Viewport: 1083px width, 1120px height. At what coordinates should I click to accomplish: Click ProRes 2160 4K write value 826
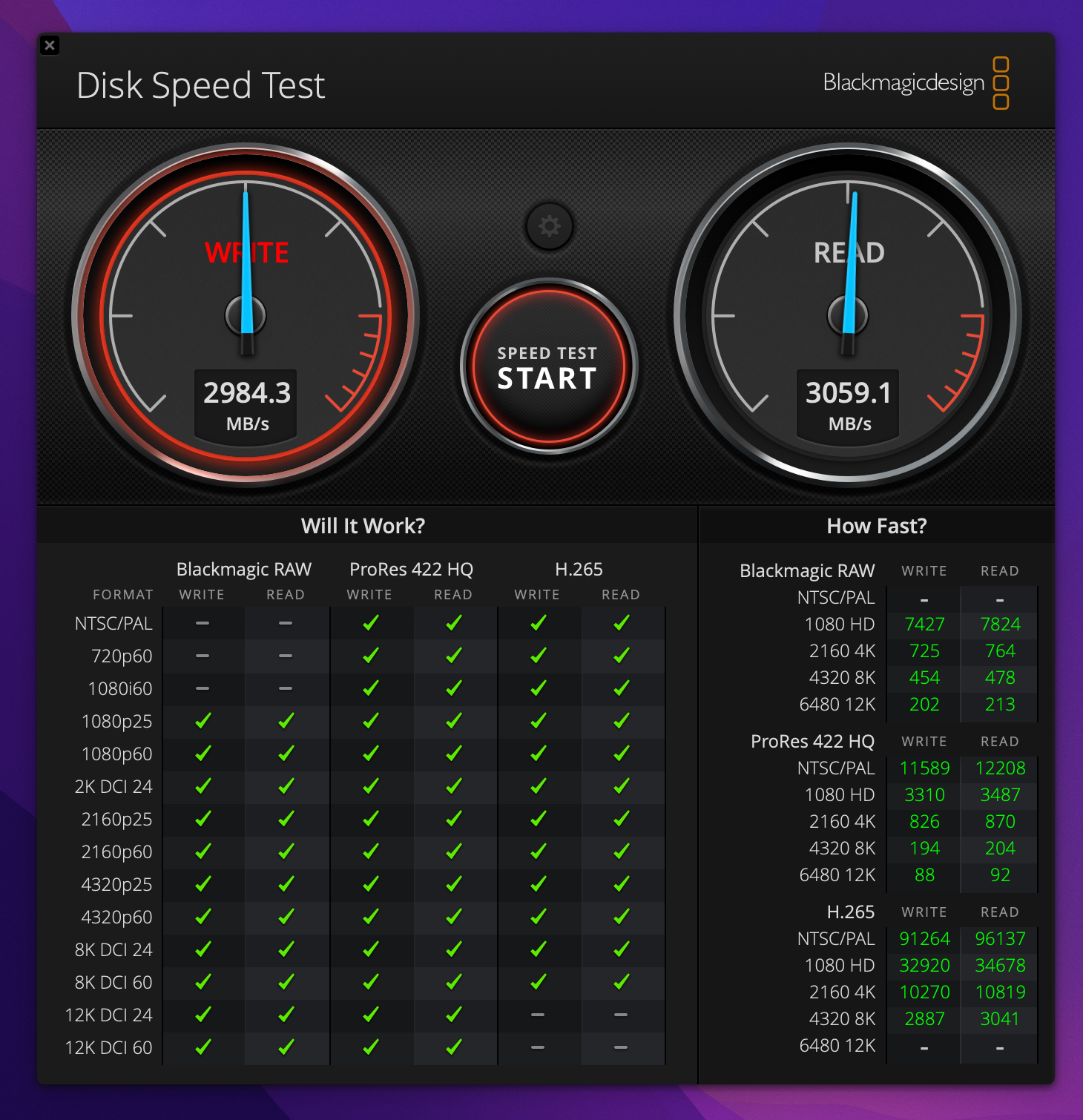pyautogui.click(x=924, y=822)
